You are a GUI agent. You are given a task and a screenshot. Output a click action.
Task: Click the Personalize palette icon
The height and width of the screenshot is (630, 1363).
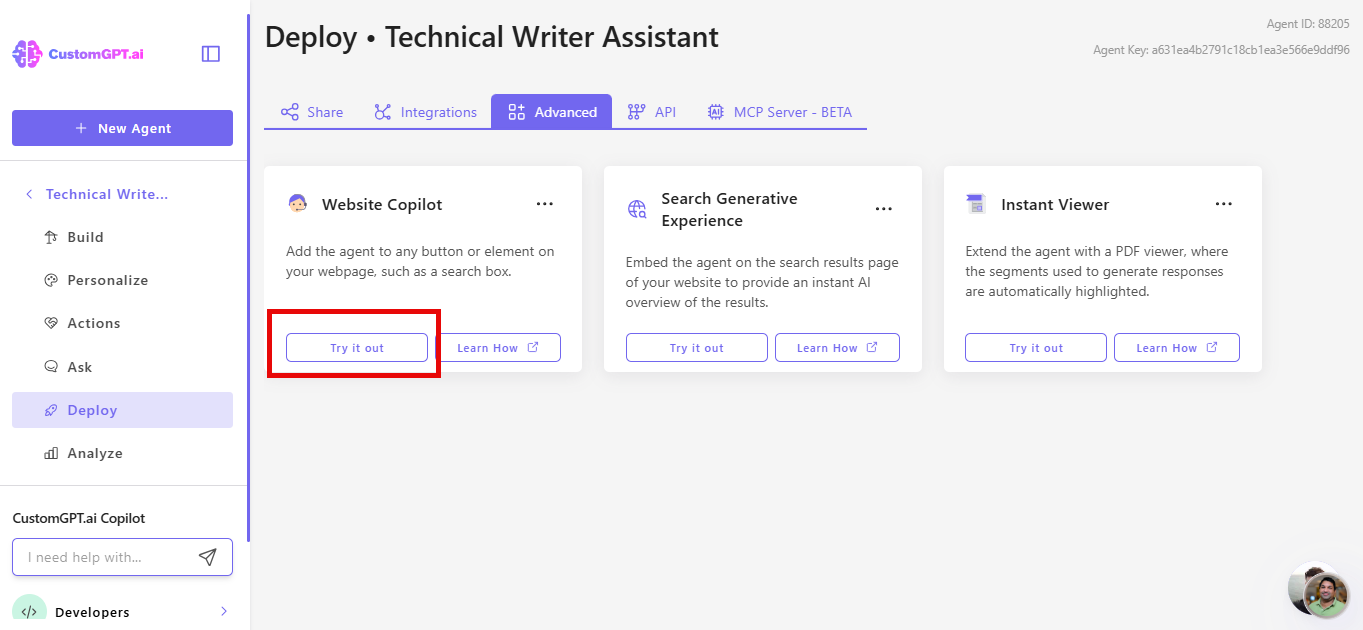(51, 280)
